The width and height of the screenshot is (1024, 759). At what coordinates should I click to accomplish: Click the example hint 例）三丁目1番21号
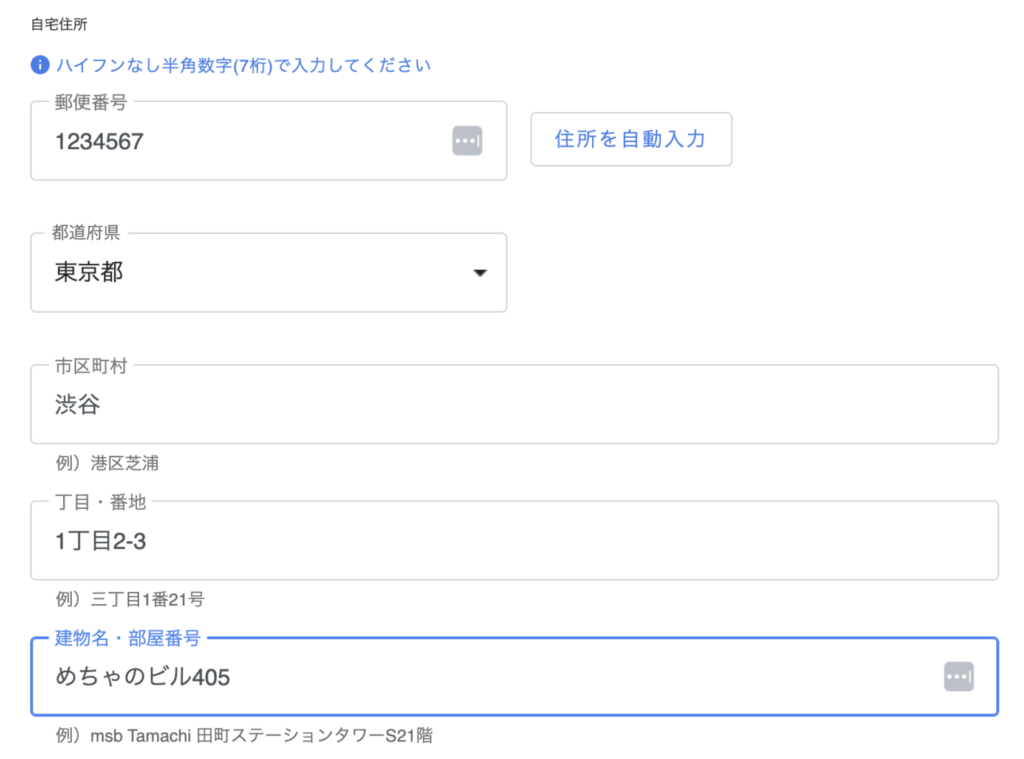point(130,600)
